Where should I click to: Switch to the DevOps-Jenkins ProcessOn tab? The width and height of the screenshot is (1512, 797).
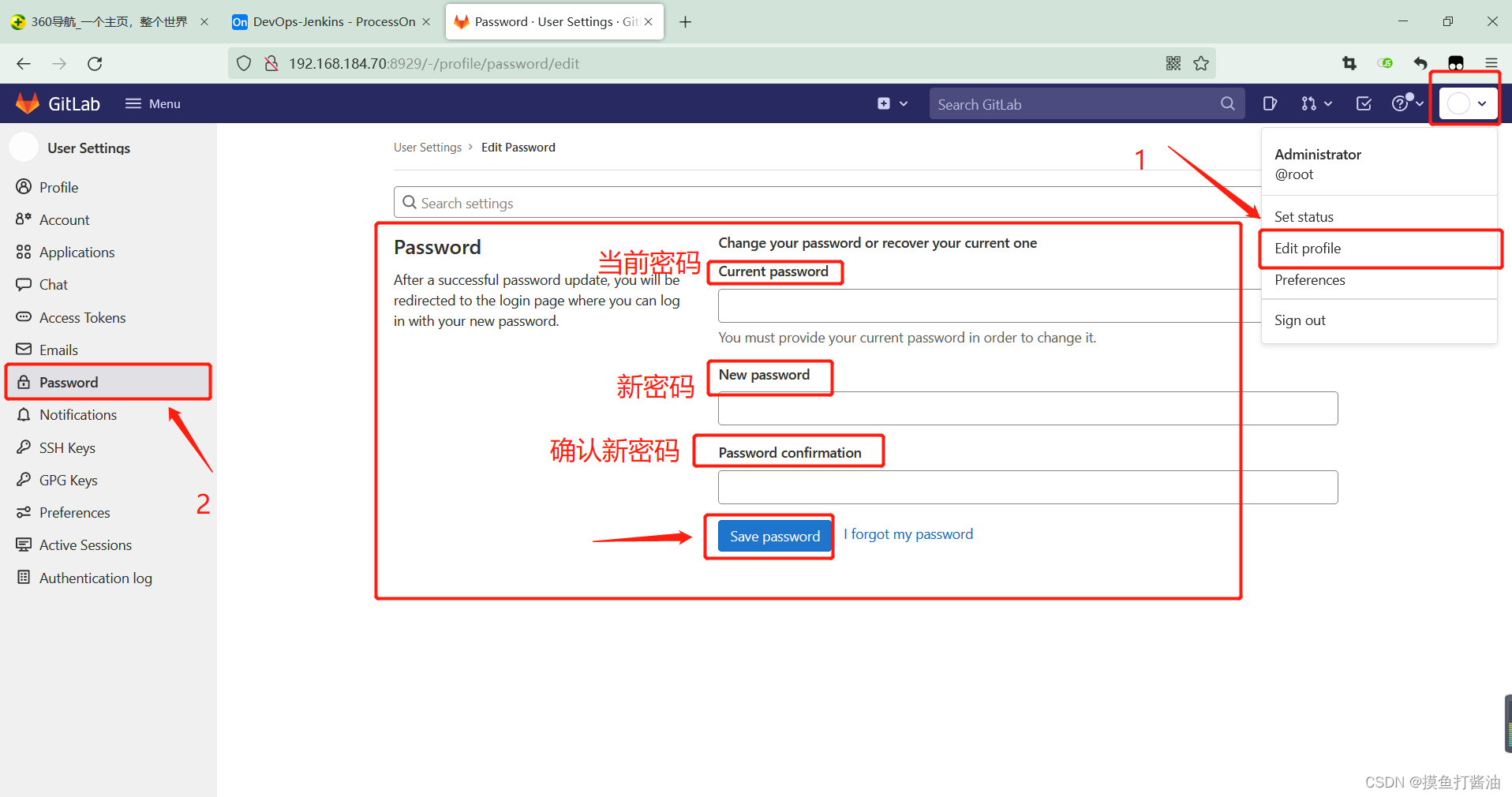(331, 22)
